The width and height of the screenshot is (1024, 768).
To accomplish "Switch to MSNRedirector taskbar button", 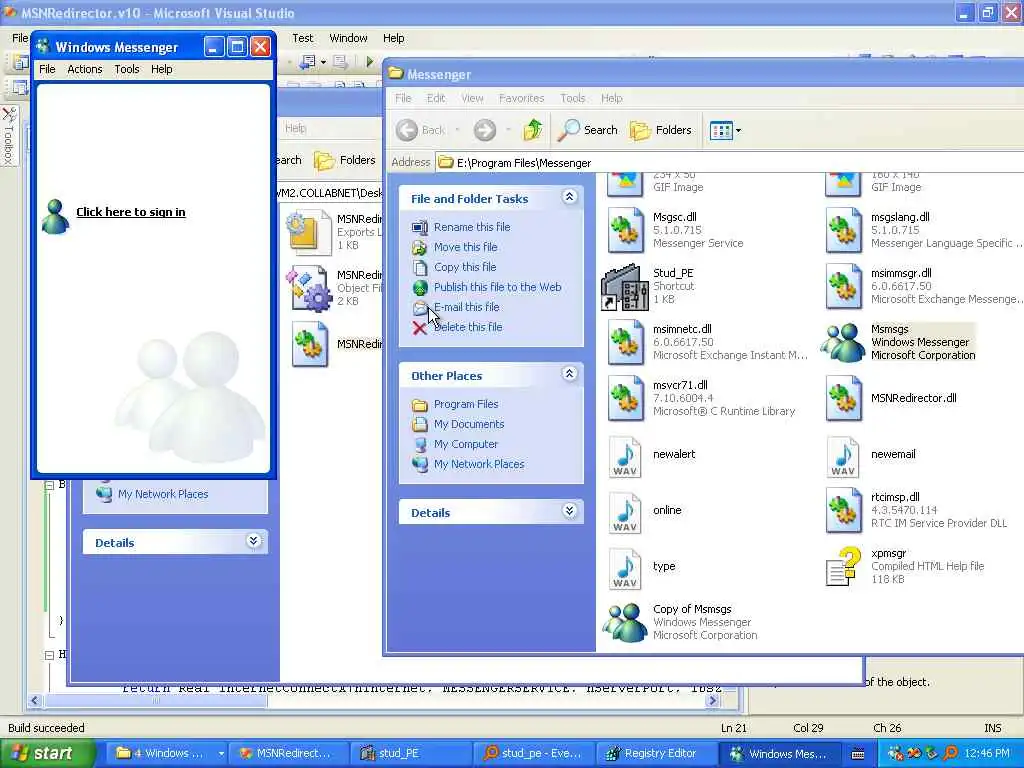I will (287, 753).
